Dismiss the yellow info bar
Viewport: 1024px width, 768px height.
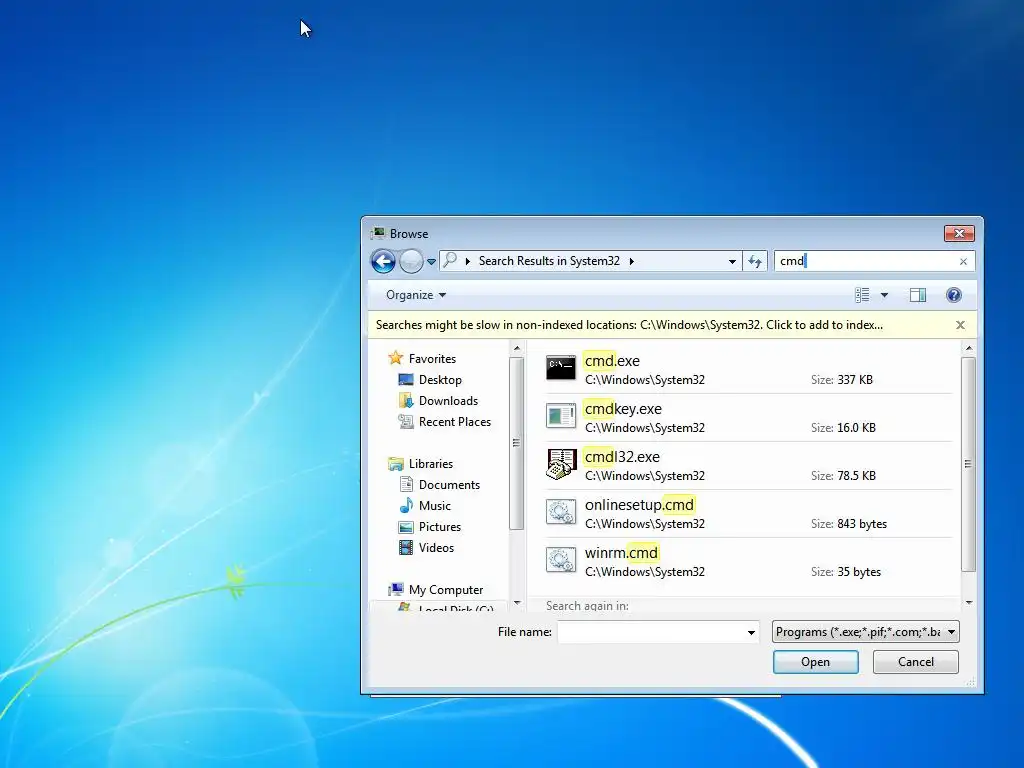960,325
